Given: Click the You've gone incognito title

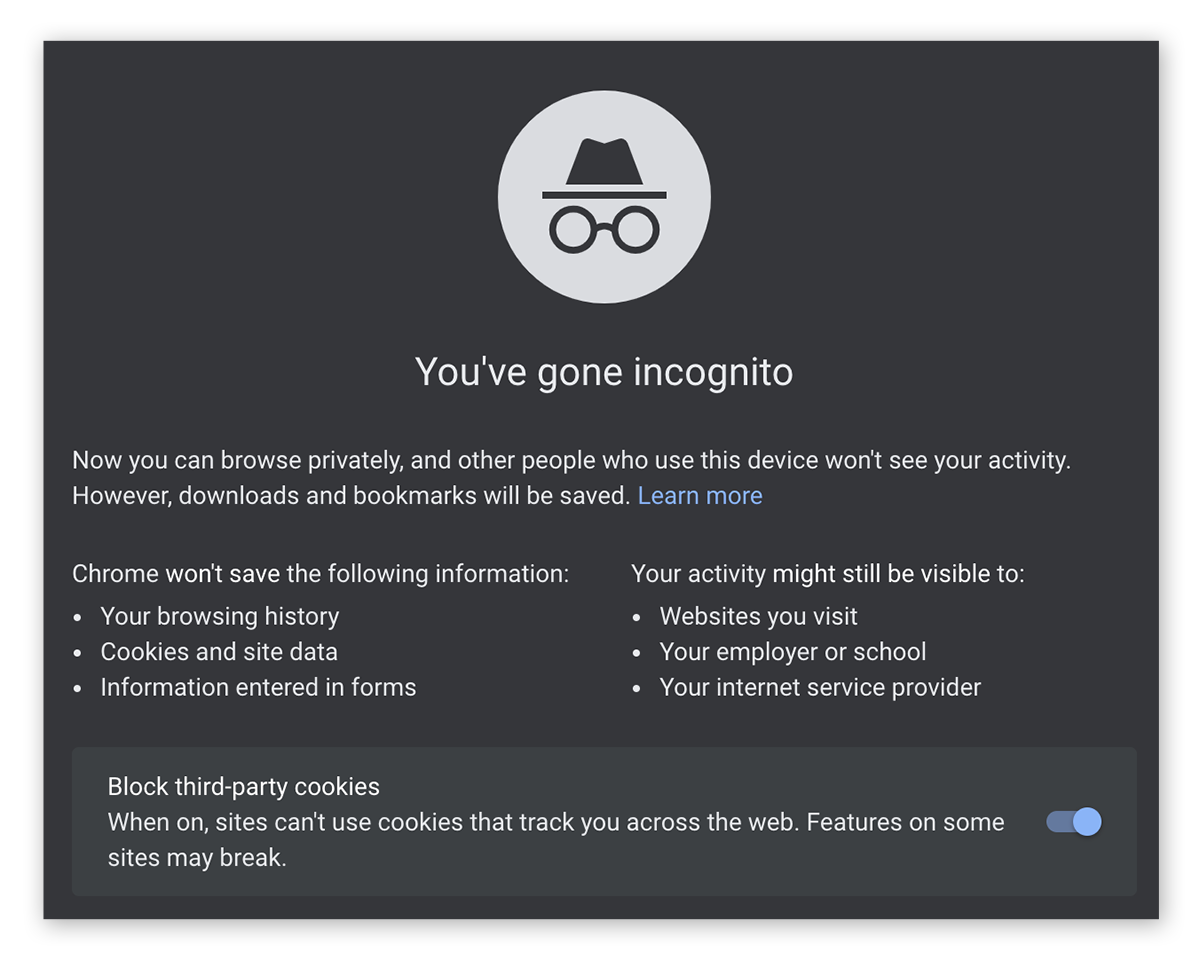Looking at the screenshot, I should click(x=604, y=371).
